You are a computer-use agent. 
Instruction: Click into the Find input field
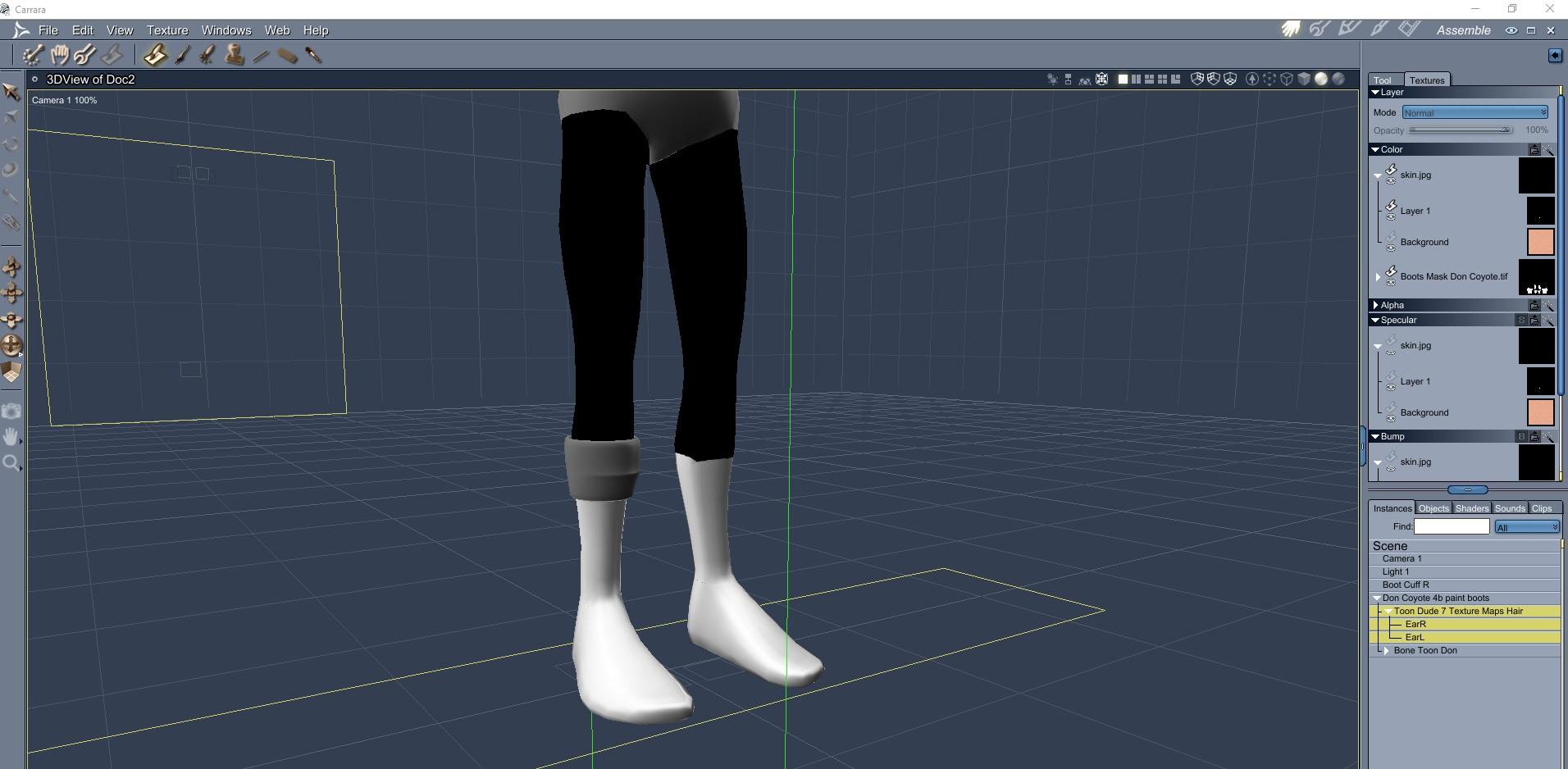[x=1452, y=526]
